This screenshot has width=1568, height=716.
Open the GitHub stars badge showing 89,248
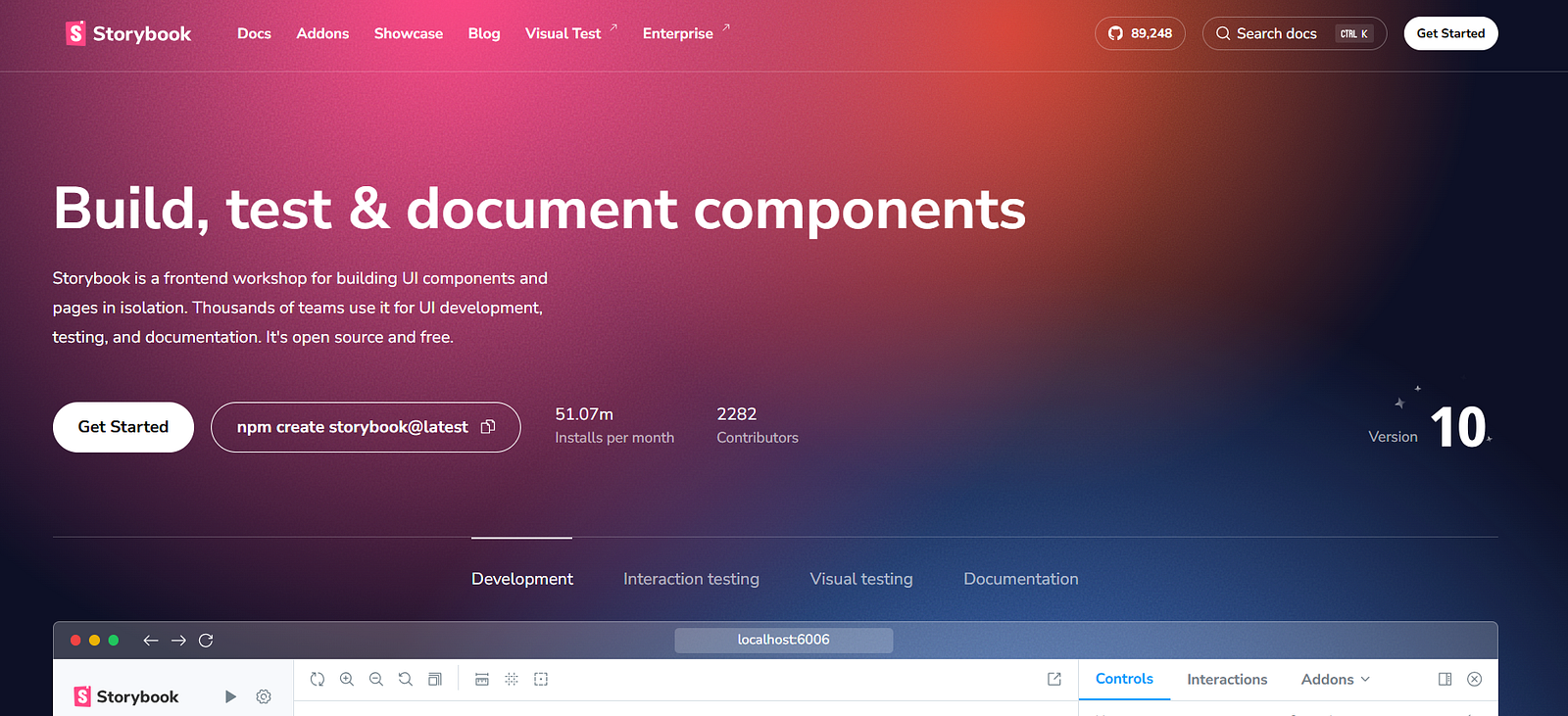[x=1140, y=33]
